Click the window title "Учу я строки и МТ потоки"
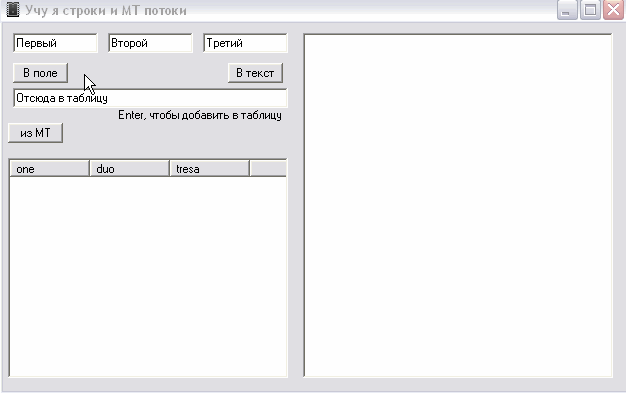Viewport: 626px width, 393px height. pyautogui.click(x=106, y=10)
